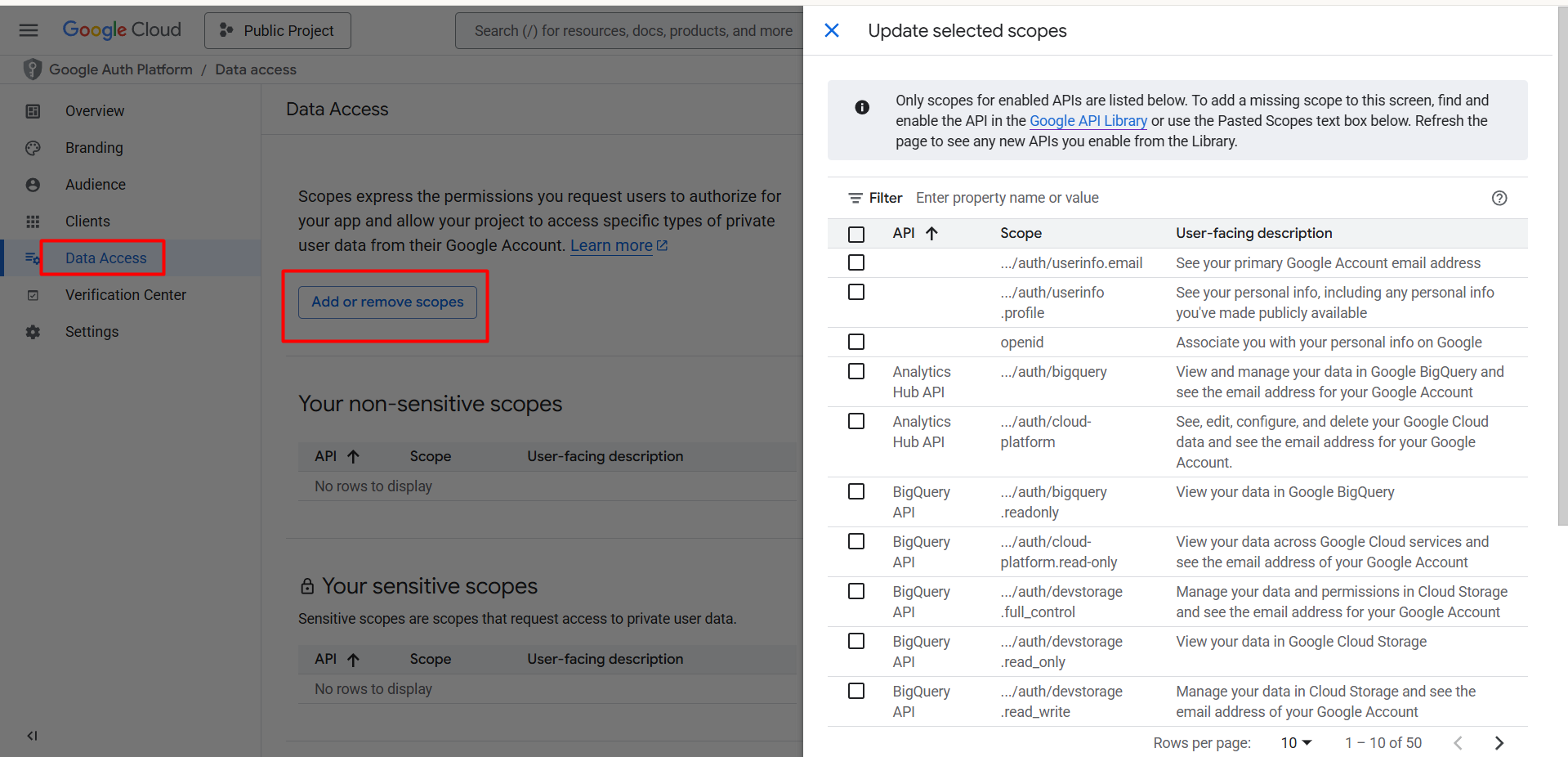The width and height of the screenshot is (1568, 757).
Task: Close the Update selected scopes panel
Action: point(832,30)
